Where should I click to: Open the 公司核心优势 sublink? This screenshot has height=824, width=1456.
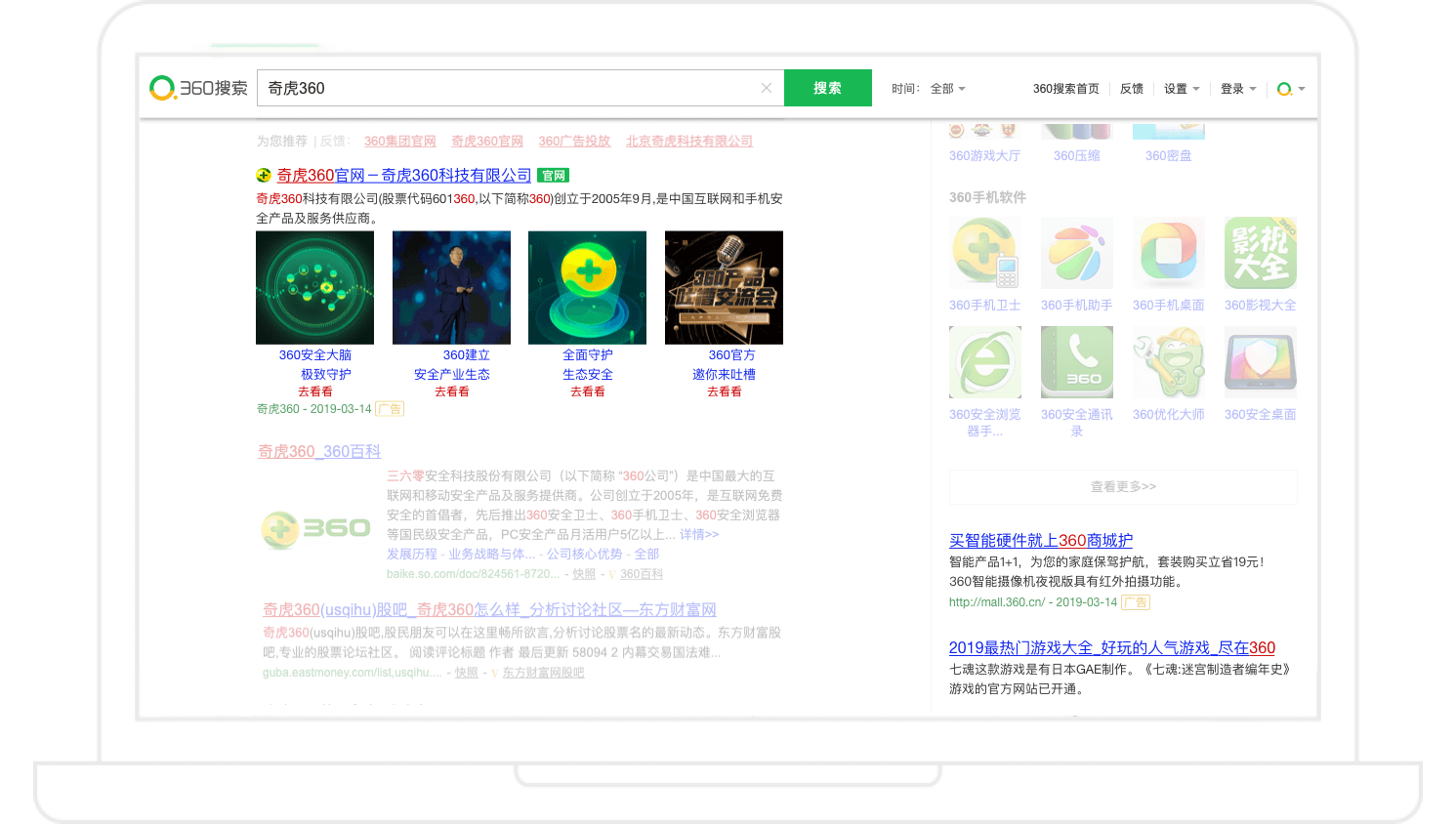click(584, 555)
